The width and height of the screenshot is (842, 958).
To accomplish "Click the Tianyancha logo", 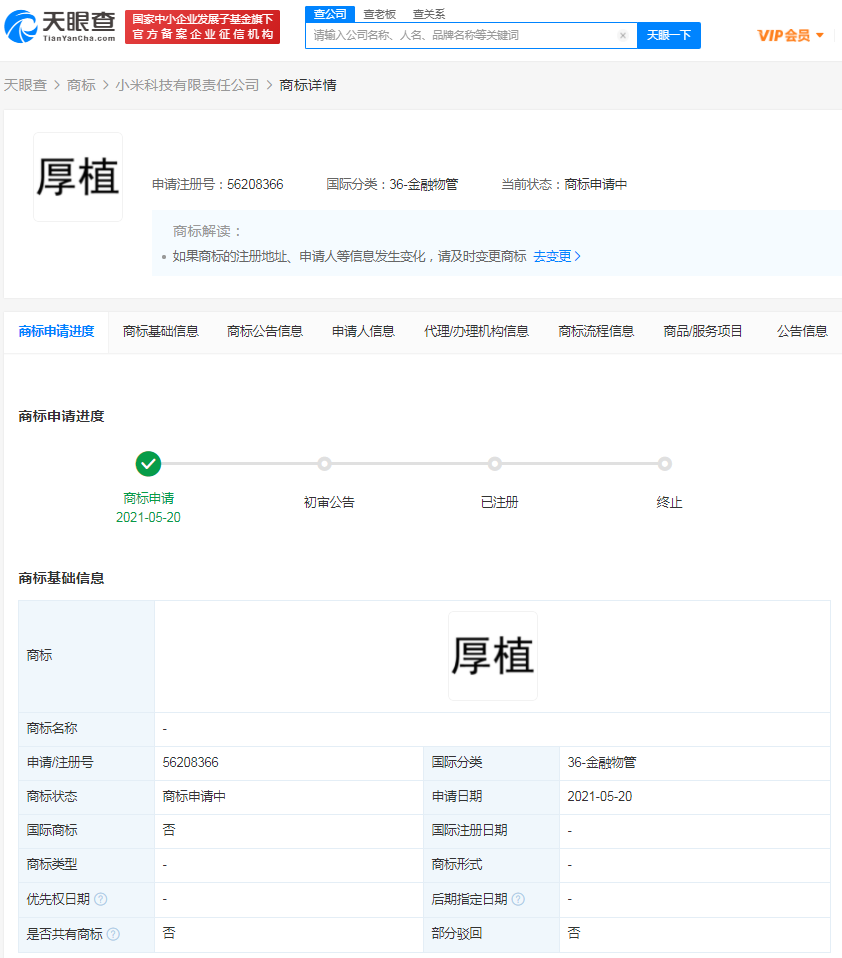I will 58,28.
